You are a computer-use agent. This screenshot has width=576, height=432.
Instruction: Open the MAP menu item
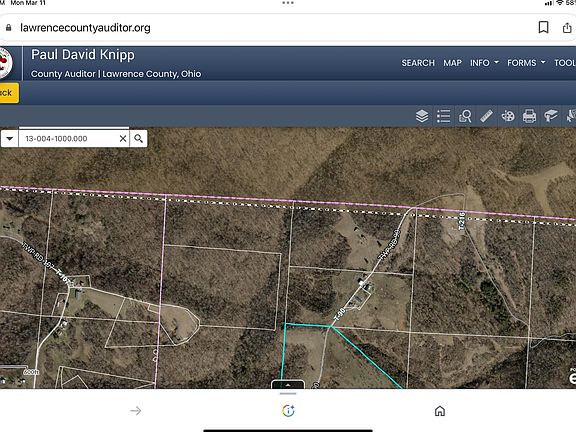coord(452,63)
